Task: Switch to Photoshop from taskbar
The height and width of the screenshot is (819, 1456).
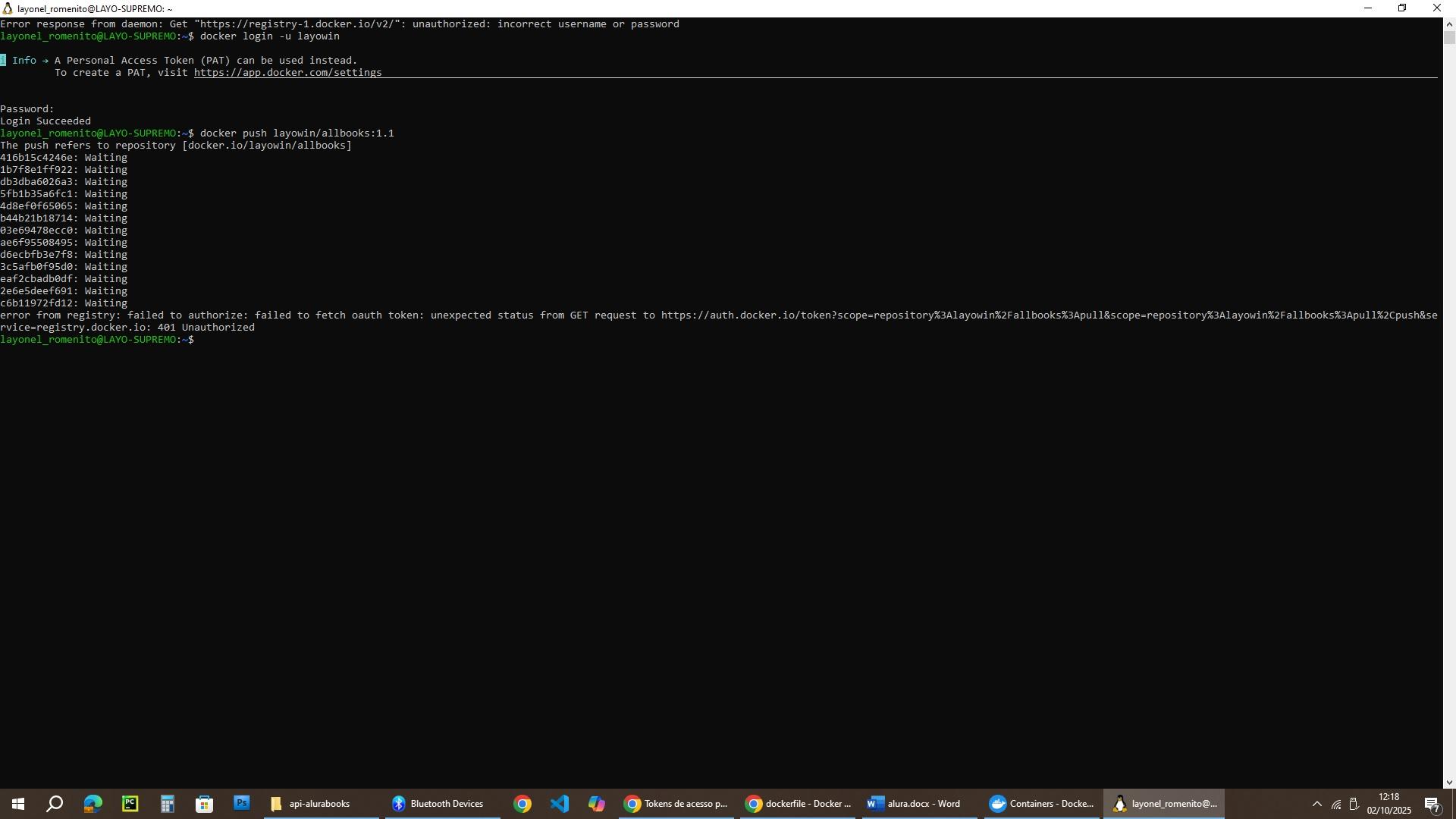Action: click(241, 804)
